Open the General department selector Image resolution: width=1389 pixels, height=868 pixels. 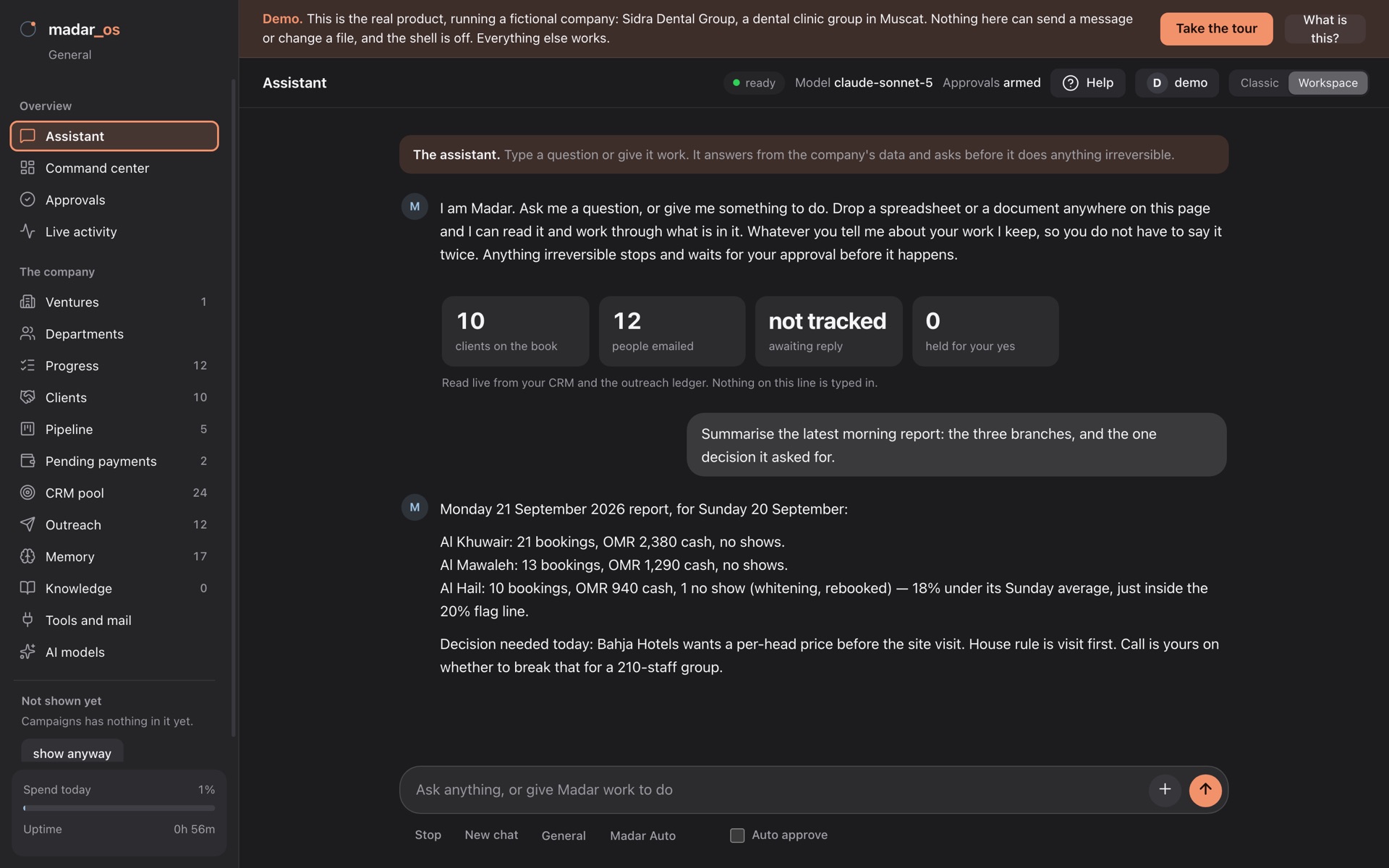click(x=564, y=835)
